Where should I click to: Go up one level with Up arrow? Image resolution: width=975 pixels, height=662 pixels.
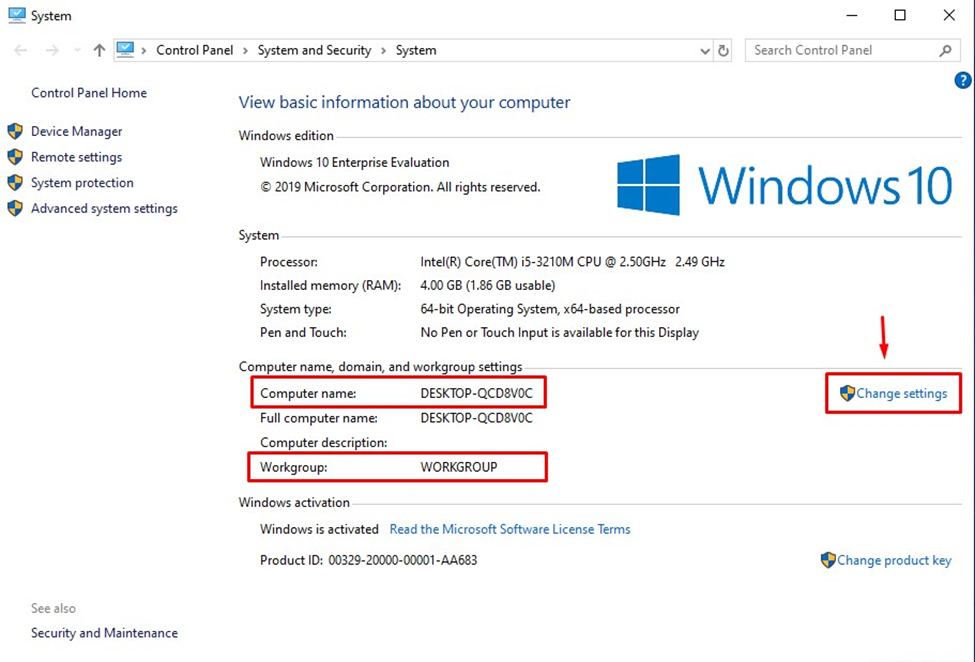pyautogui.click(x=99, y=50)
